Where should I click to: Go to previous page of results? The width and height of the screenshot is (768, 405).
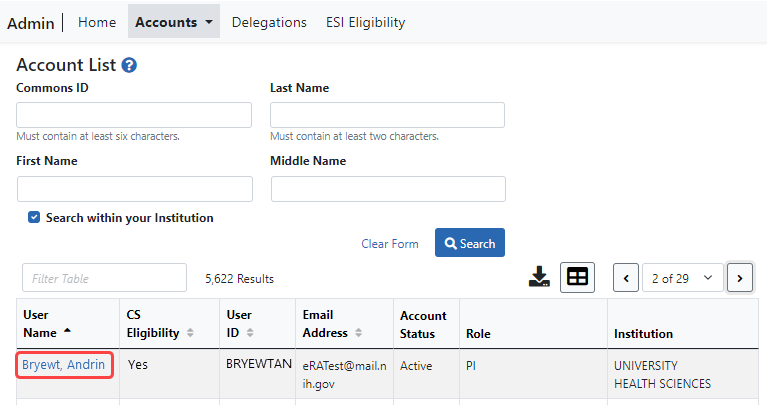pyautogui.click(x=626, y=278)
